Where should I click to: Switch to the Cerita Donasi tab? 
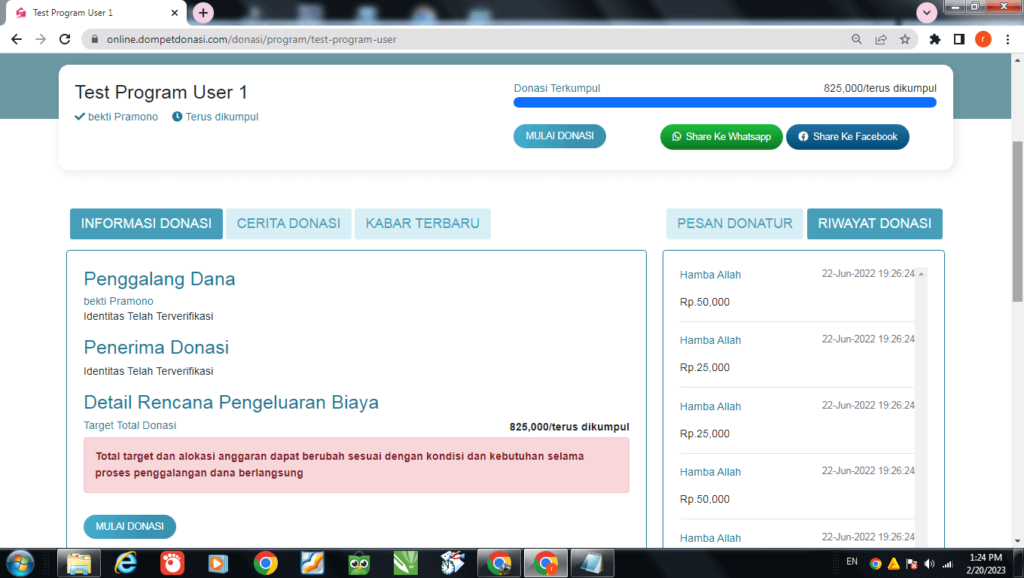[x=289, y=224]
